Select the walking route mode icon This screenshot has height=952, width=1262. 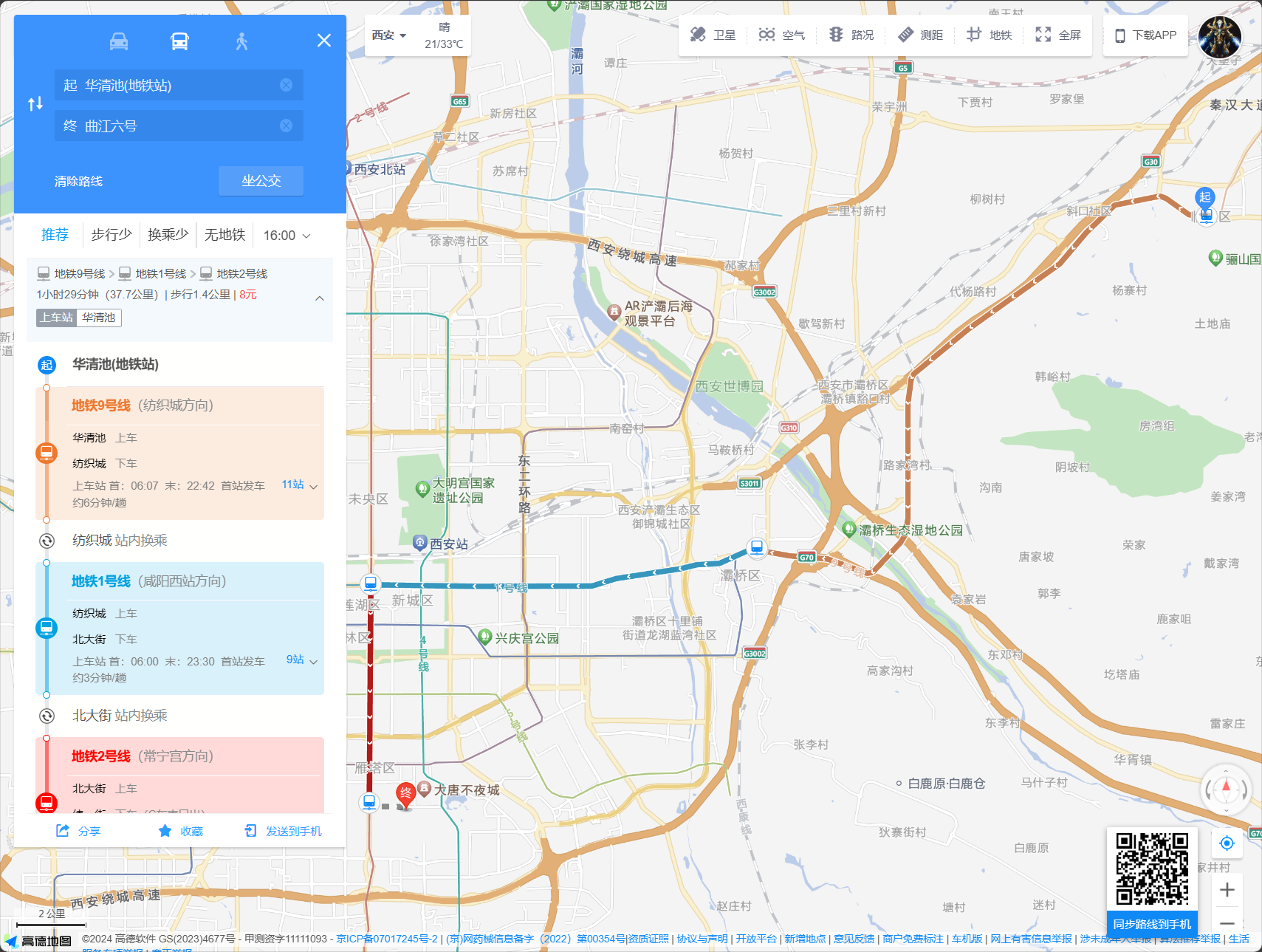tap(241, 41)
